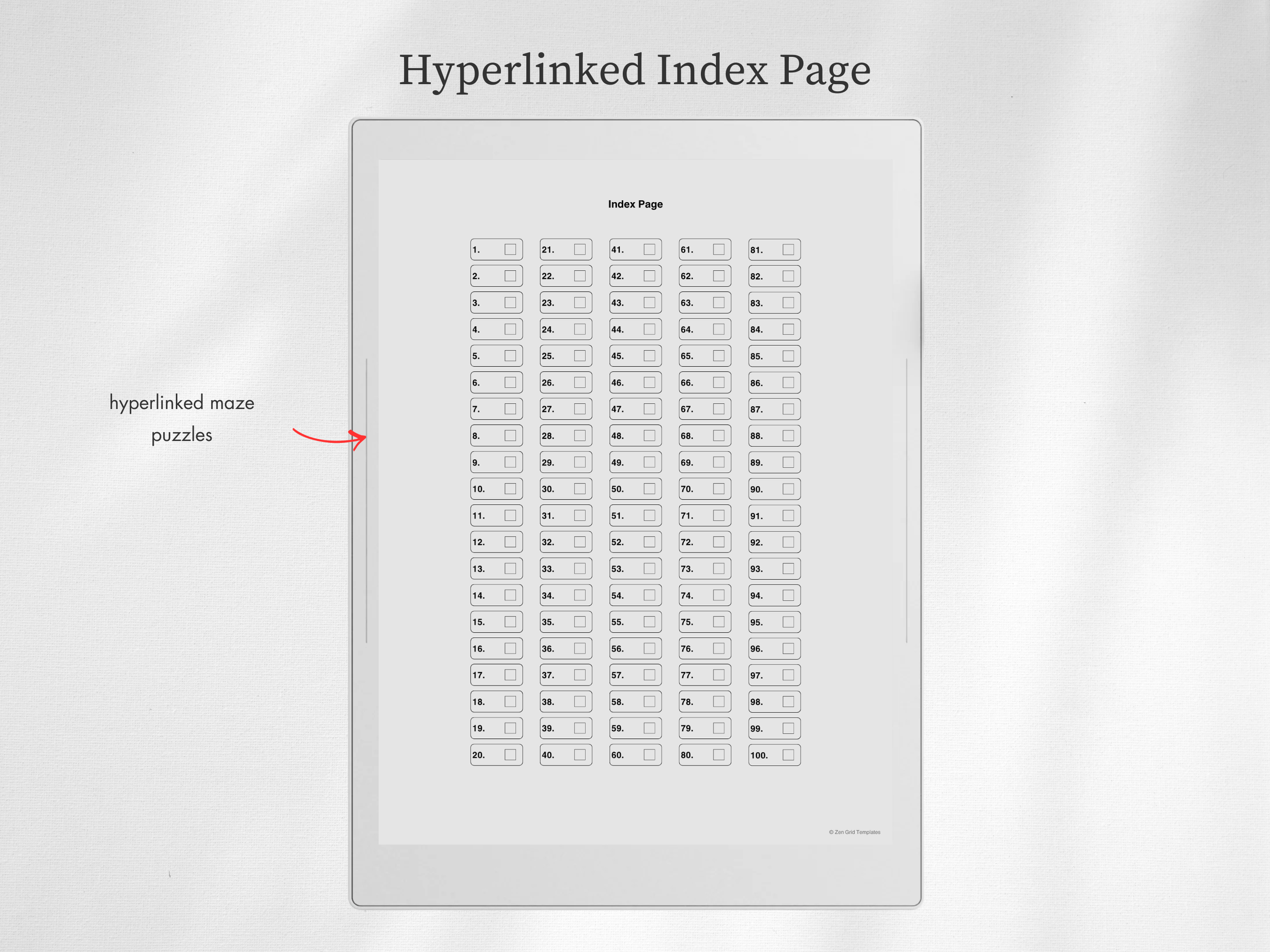
Task: Go to puzzle 21 using its number
Action: point(548,250)
